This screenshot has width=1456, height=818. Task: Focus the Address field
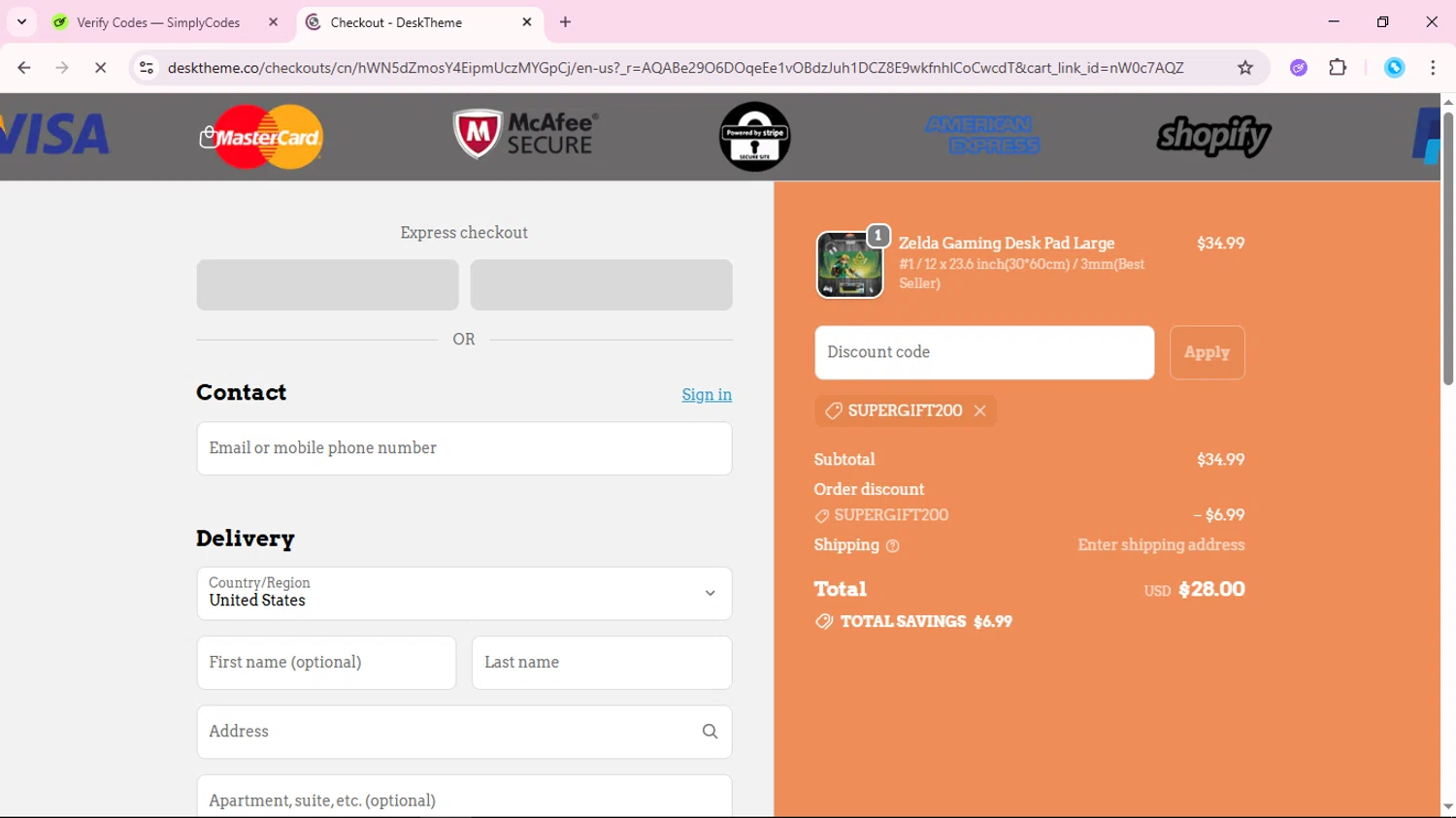(464, 732)
